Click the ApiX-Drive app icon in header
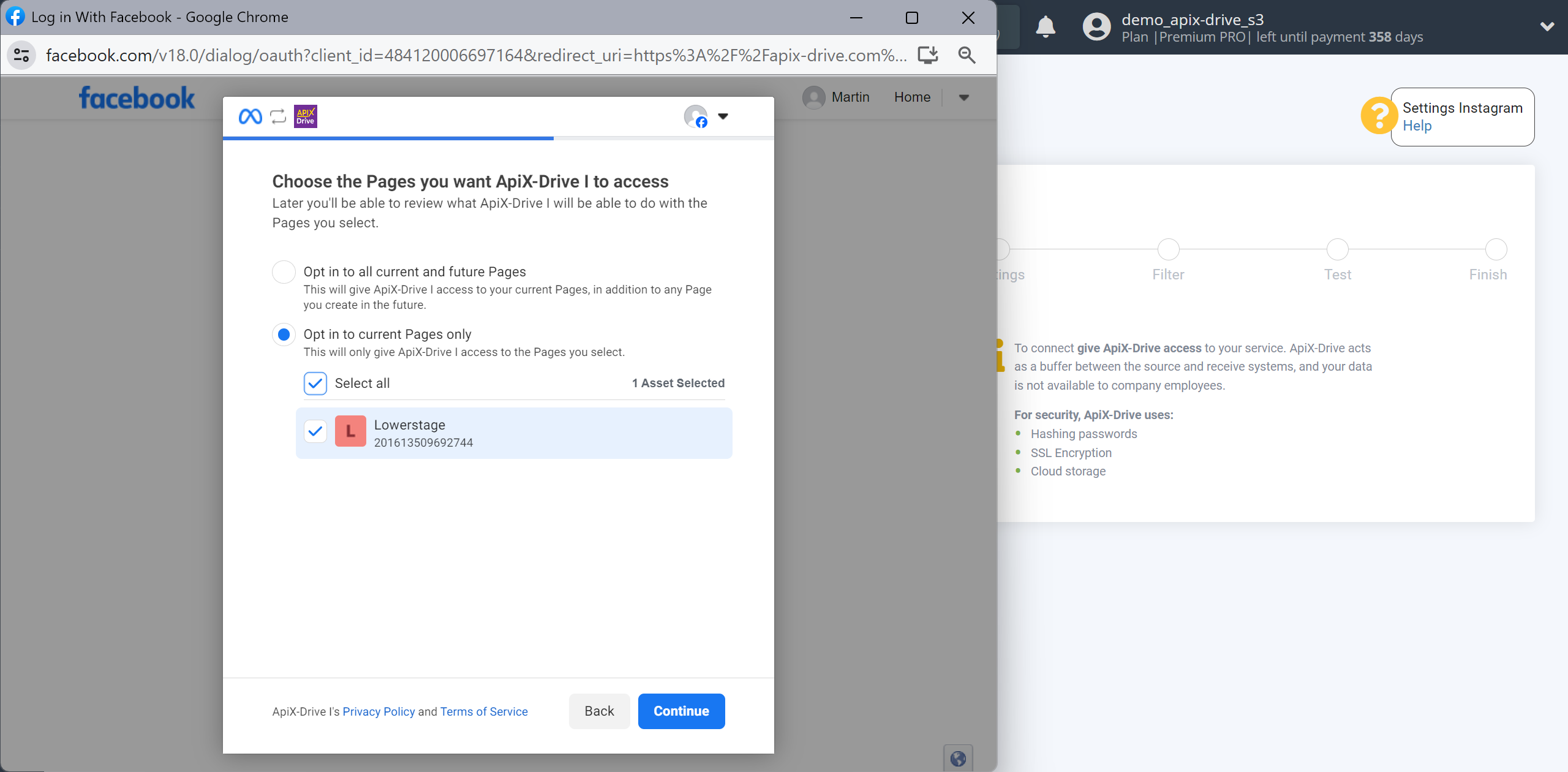The height and width of the screenshot is (772, 1568). click(x=306, y=117)
